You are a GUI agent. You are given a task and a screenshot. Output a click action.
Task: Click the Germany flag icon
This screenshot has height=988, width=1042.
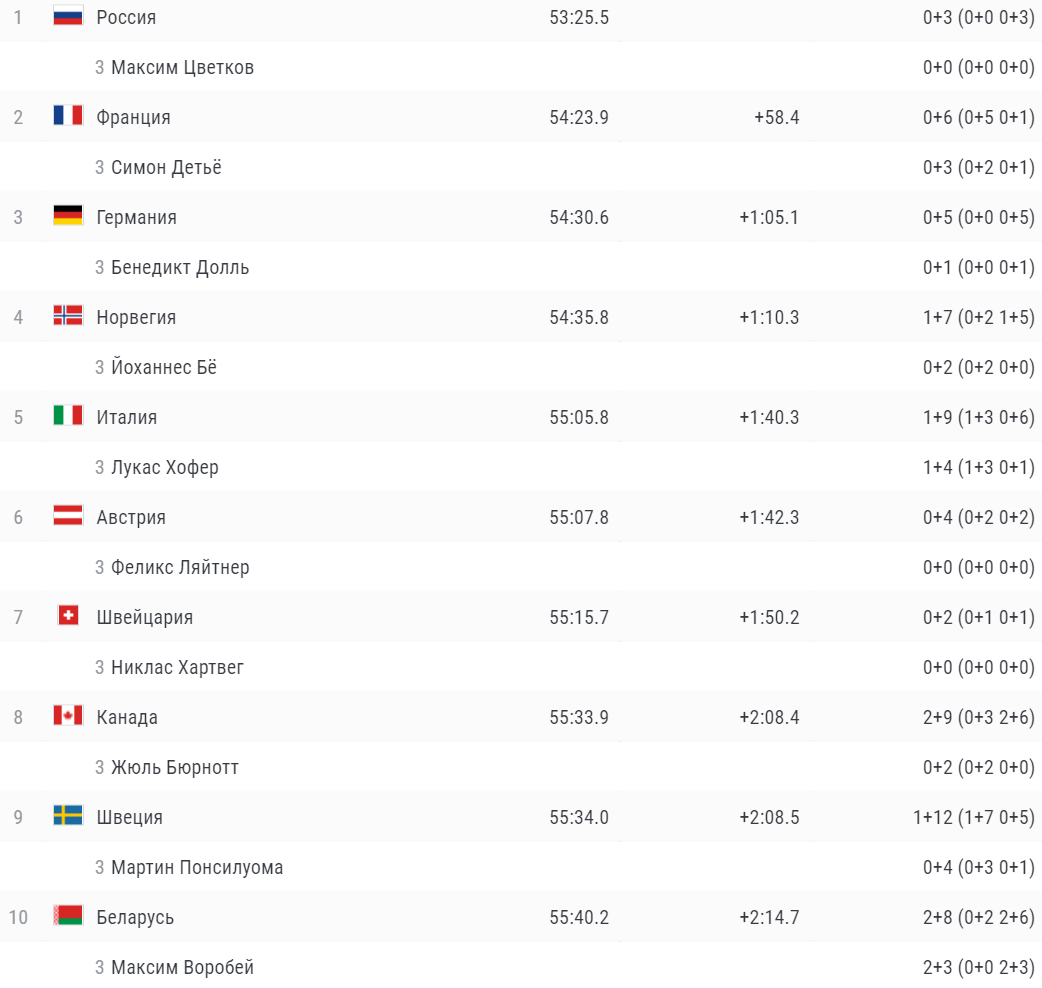coord(68,216)
